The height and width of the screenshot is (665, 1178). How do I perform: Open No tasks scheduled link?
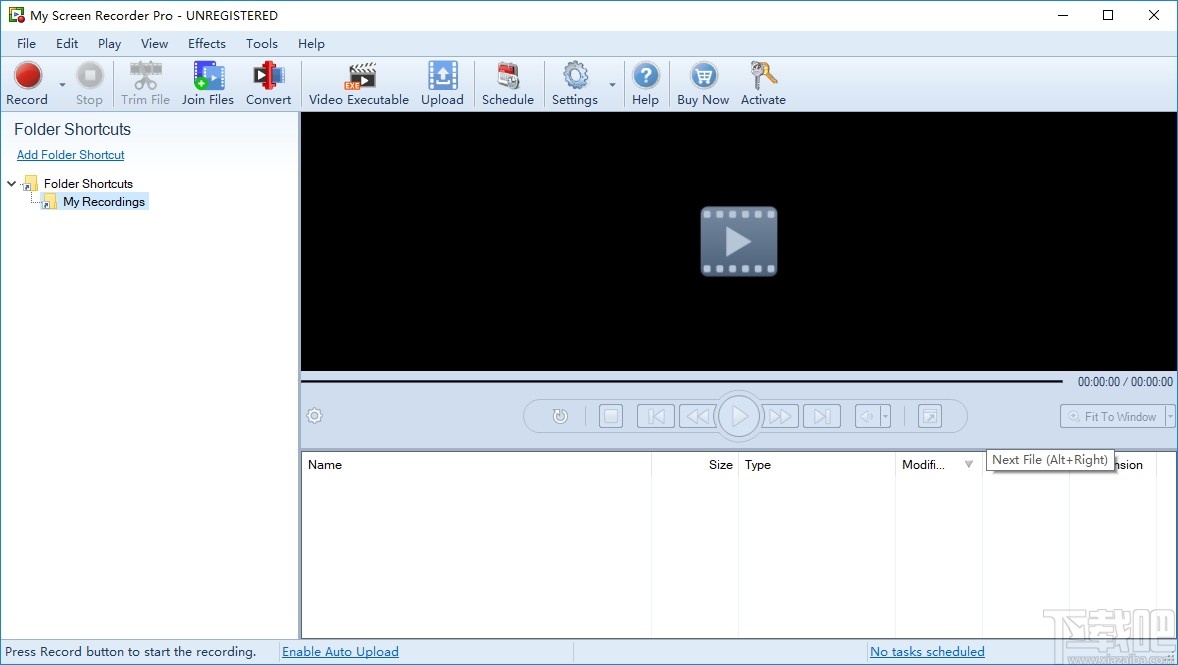pos(926,651)
